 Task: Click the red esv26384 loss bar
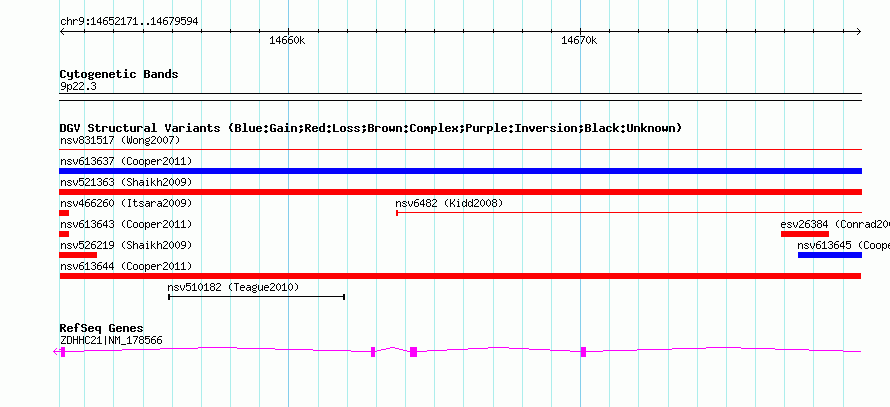coord(805,234)
